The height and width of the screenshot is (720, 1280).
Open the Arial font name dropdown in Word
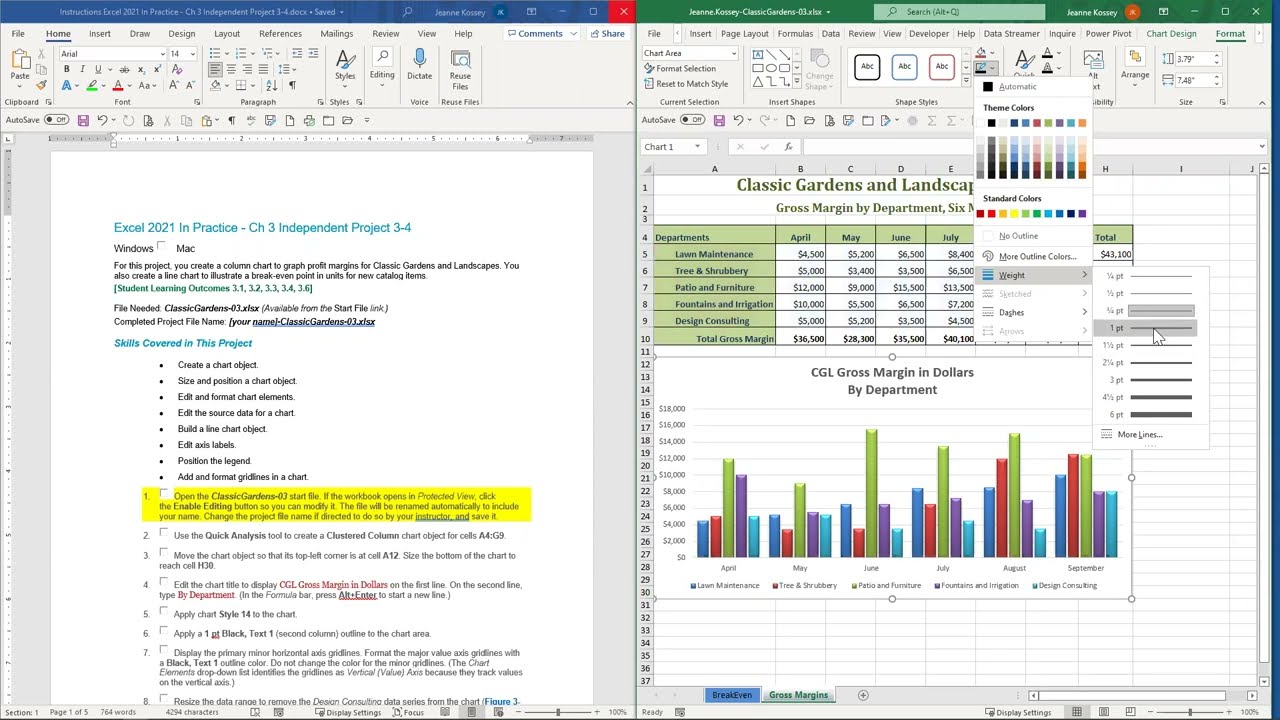pos(162,53)
